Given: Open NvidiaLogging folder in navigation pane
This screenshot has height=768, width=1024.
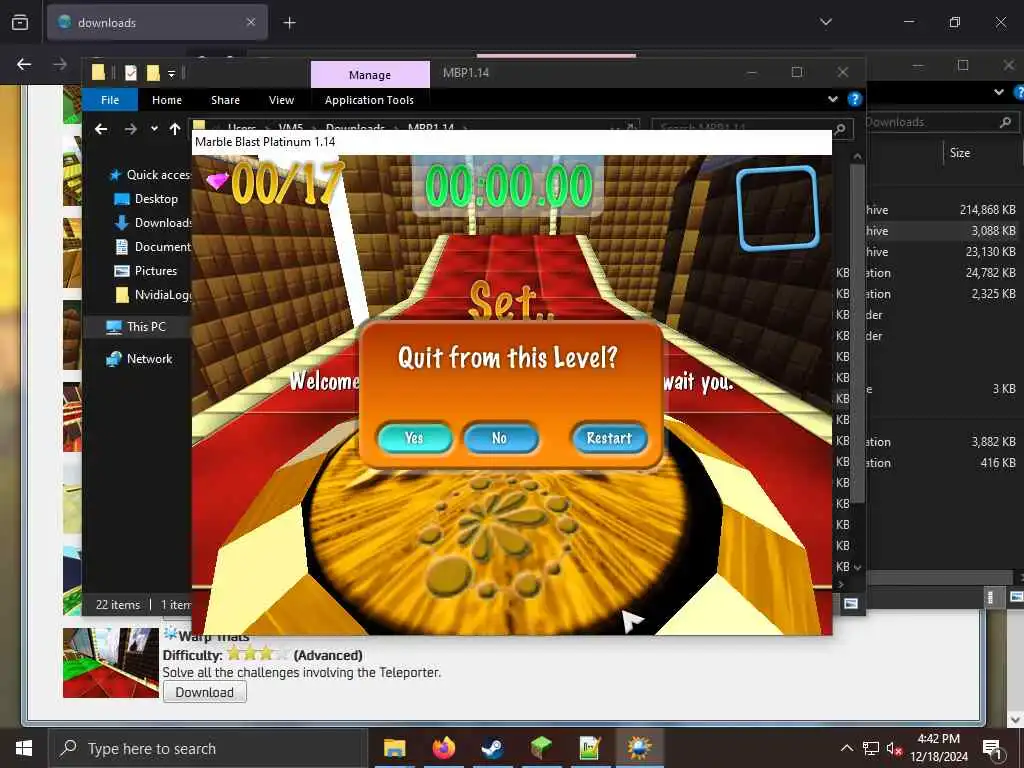Looking at the screenshot, I should (153, 295).
